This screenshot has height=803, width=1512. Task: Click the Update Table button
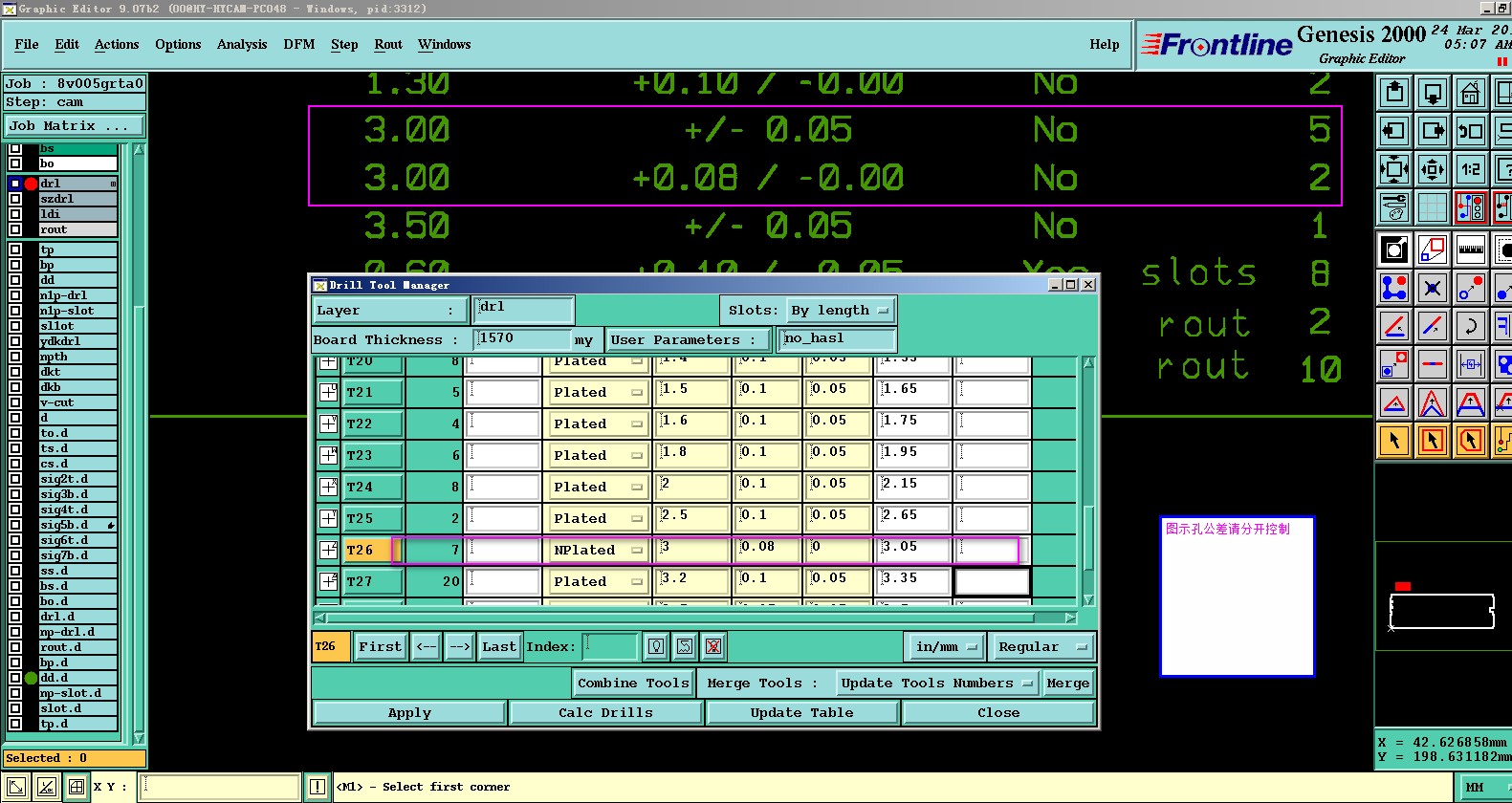pos(801,713)
